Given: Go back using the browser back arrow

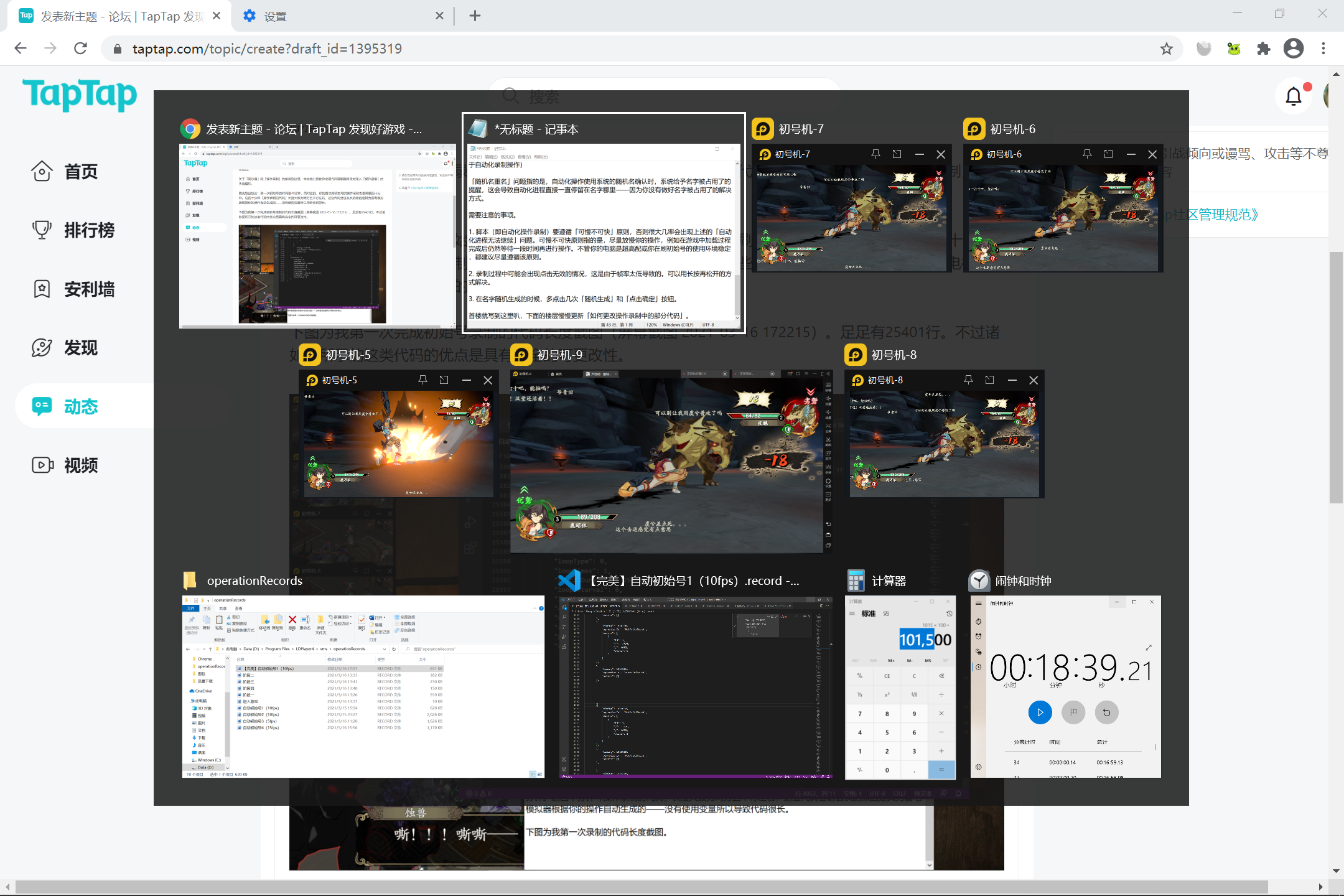Looking at the screenshot, I should pos(21,49).
